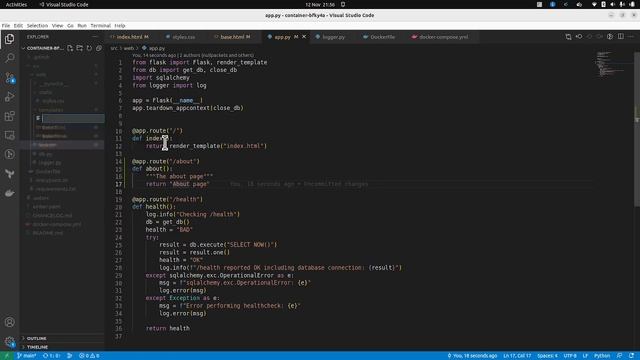Click the volume icon in system tray
The width and height of the screenshot is (640, 360).
click(612, 4)
